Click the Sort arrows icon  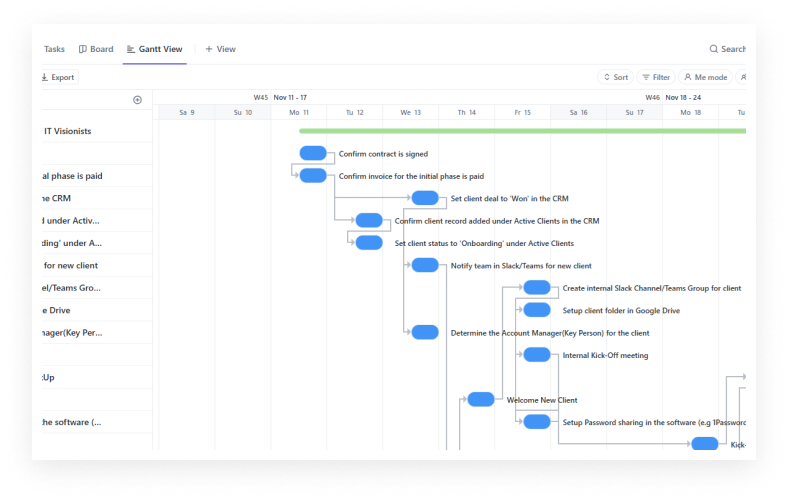(607, 77)
